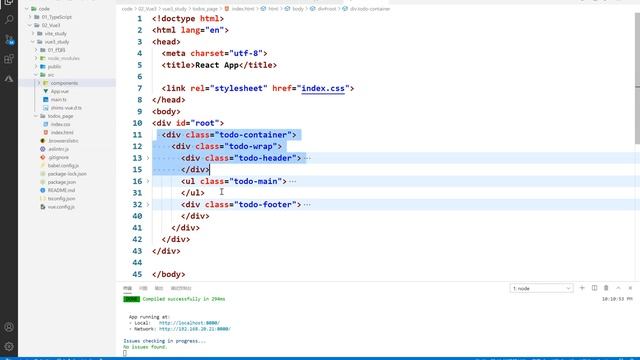Open the Accounts menu icon
This screenshot has height=360, width=640.
(x=9, y=327)
